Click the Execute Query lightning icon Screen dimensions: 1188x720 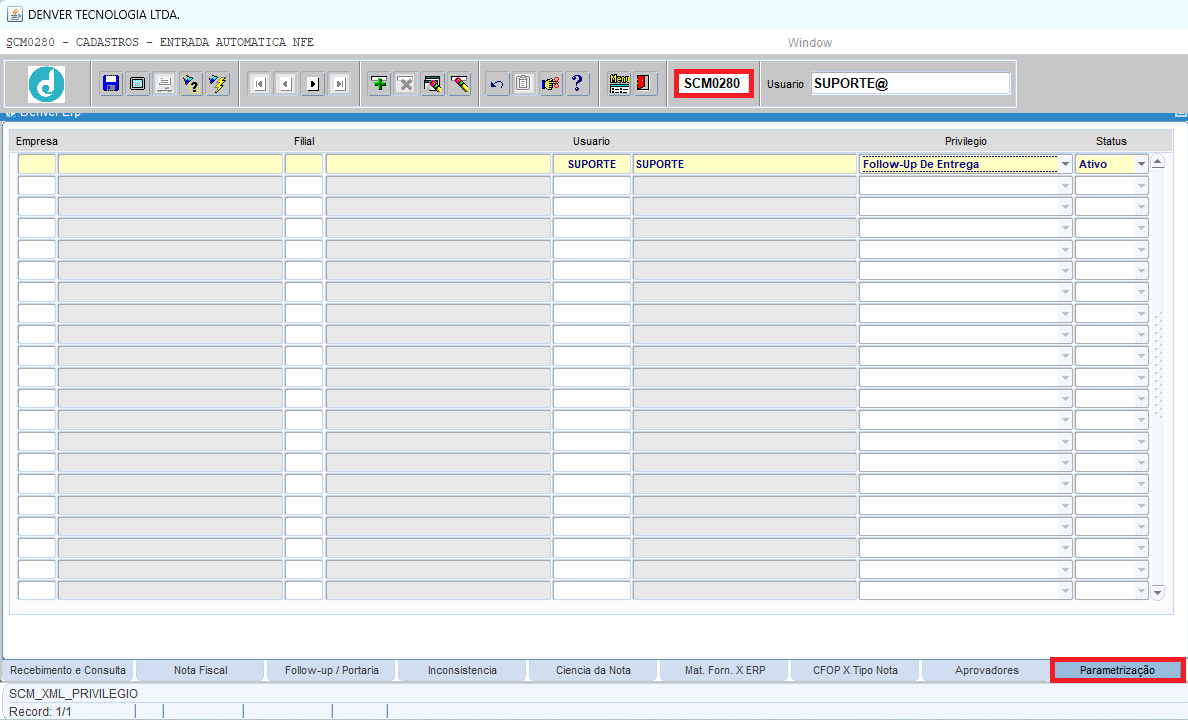coord(218,83)
